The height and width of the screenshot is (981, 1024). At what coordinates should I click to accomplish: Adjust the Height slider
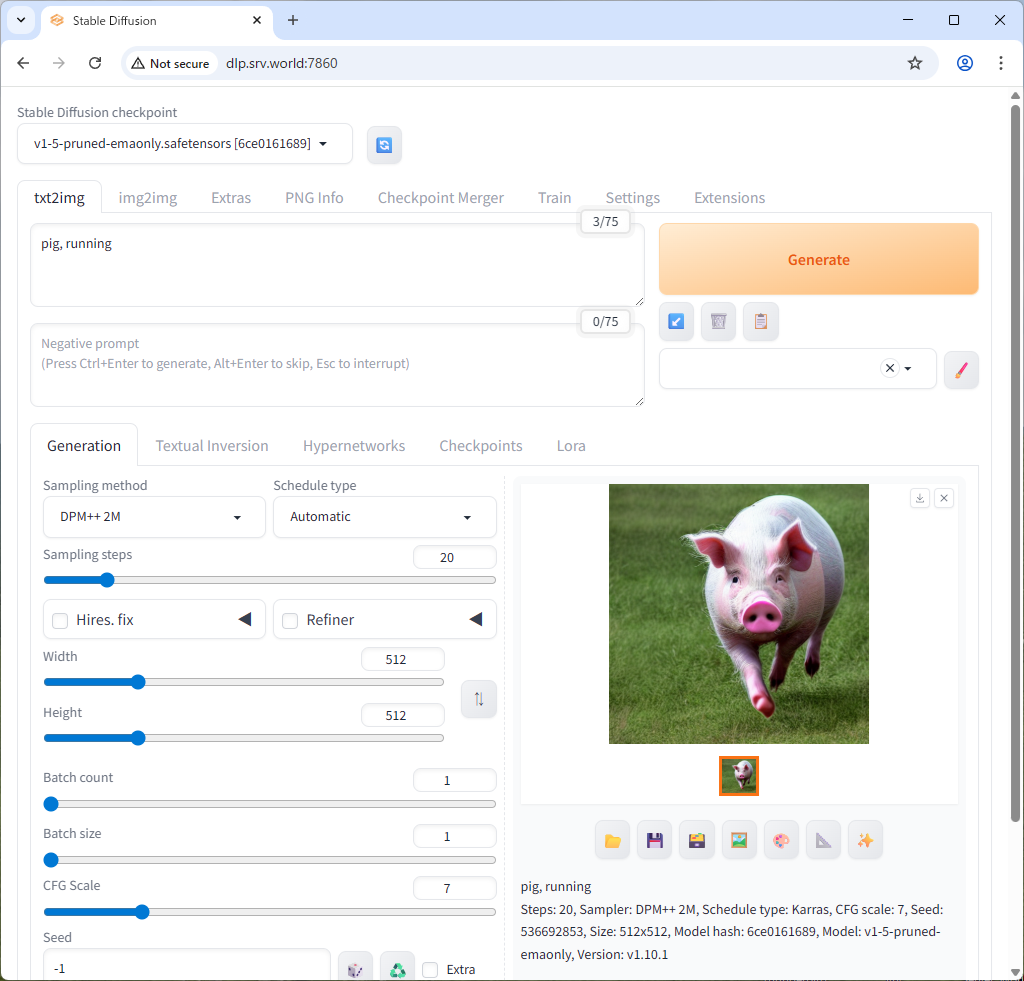point(244,739)
